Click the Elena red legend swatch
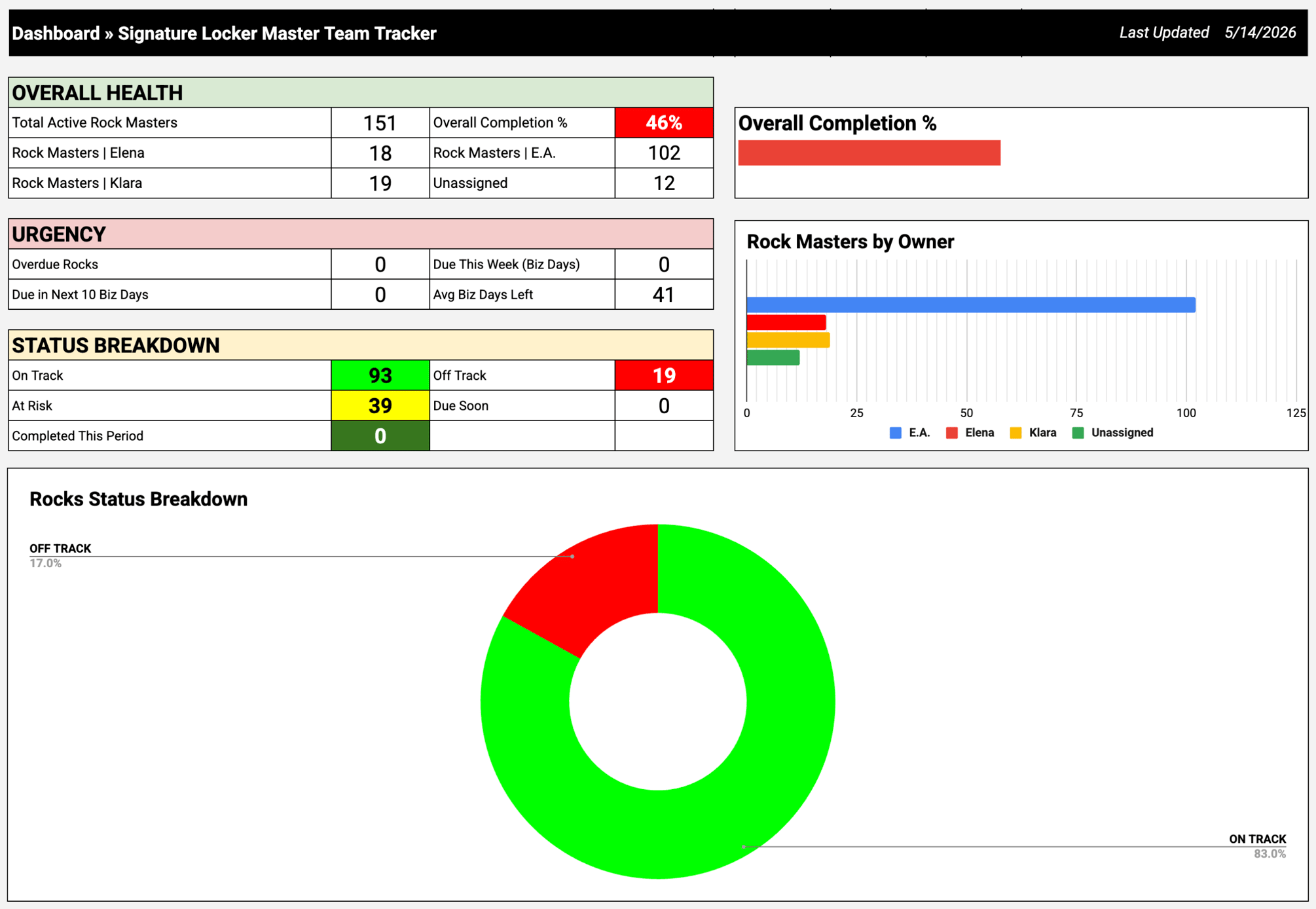Image resolution: width=1316 pixels, height=909 pixels. [952, 433]
